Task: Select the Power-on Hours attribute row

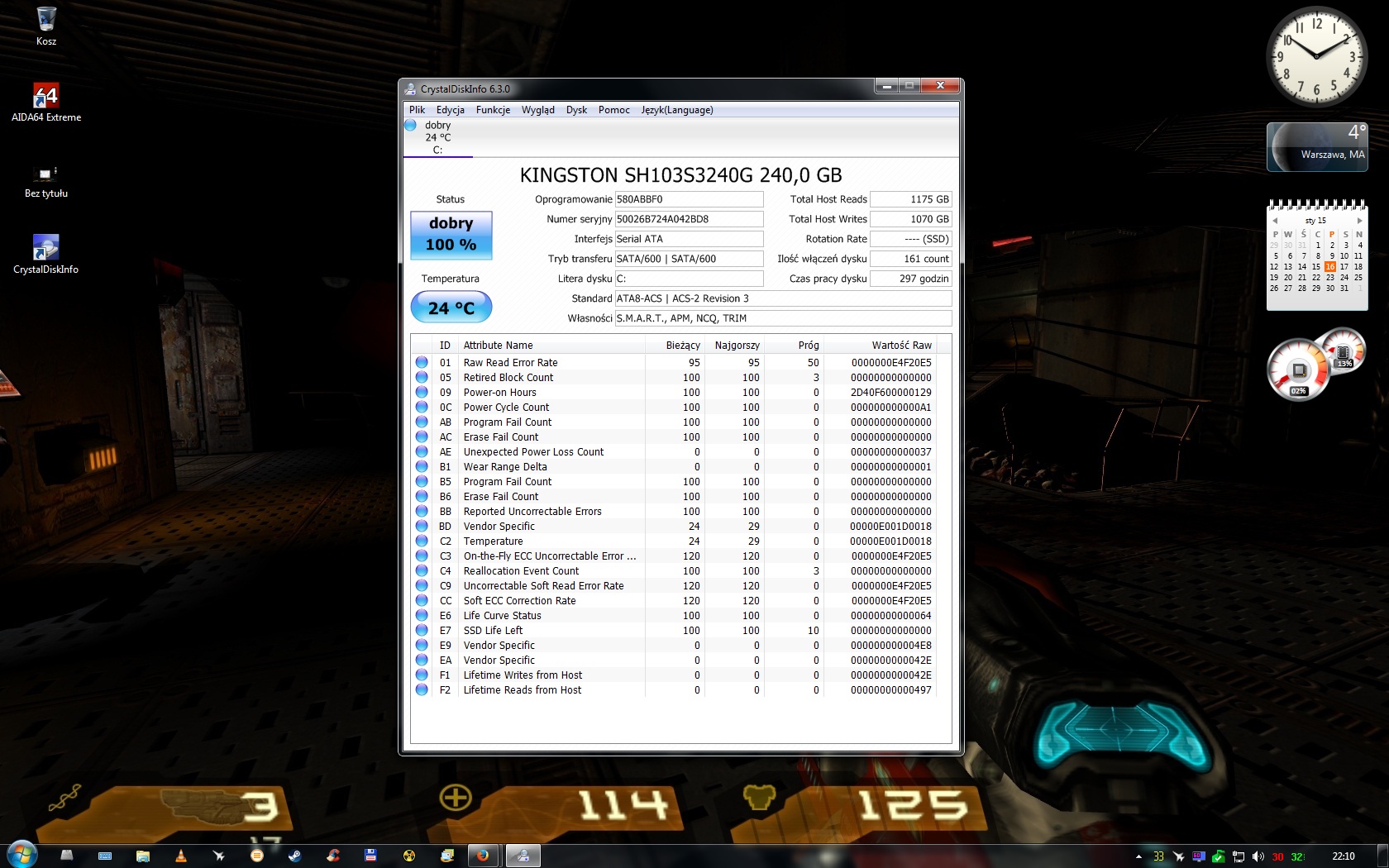Action: [x=674, y=393]
